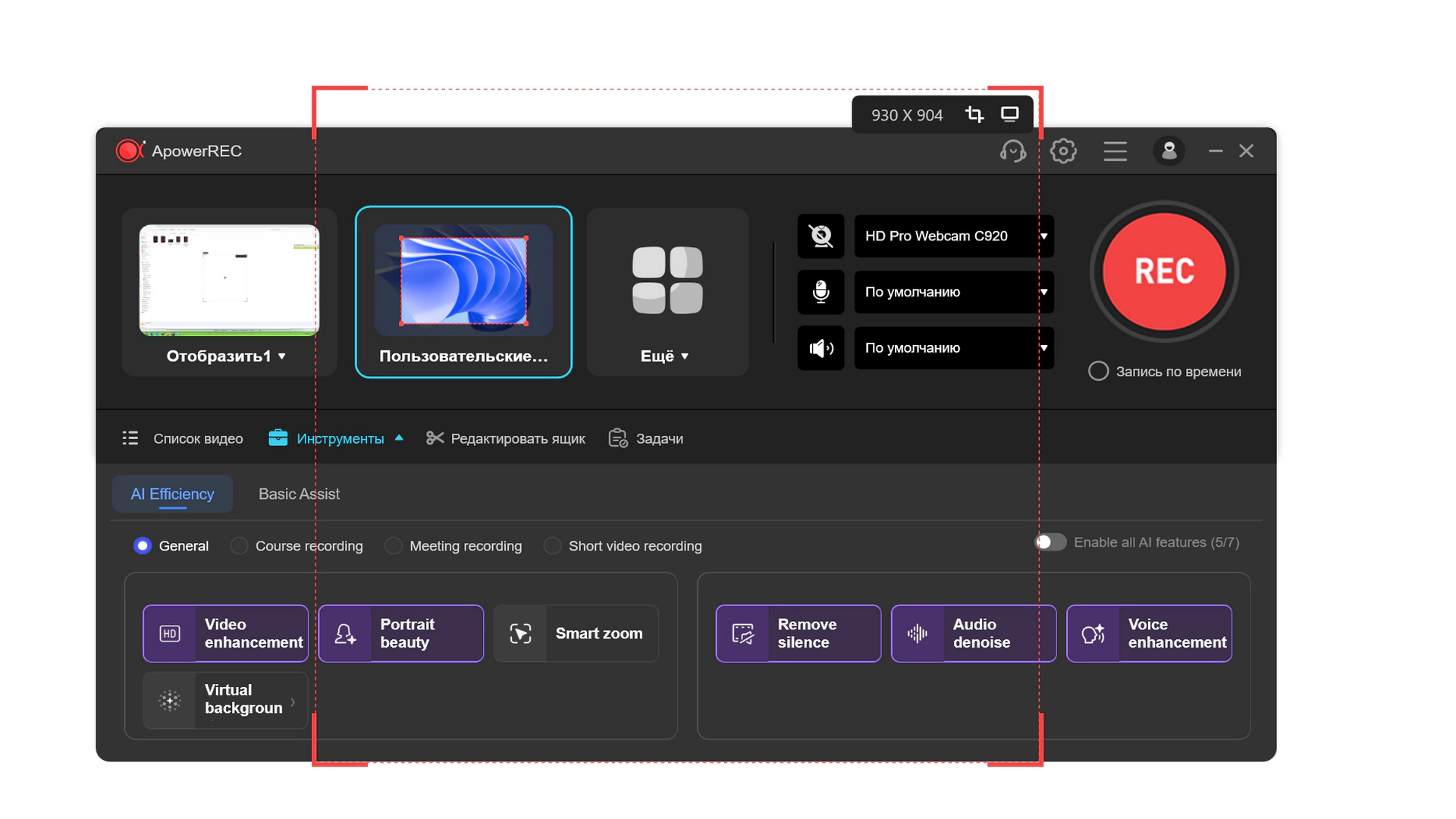Toggle Audio denoise feature text

tap(981, 633)
